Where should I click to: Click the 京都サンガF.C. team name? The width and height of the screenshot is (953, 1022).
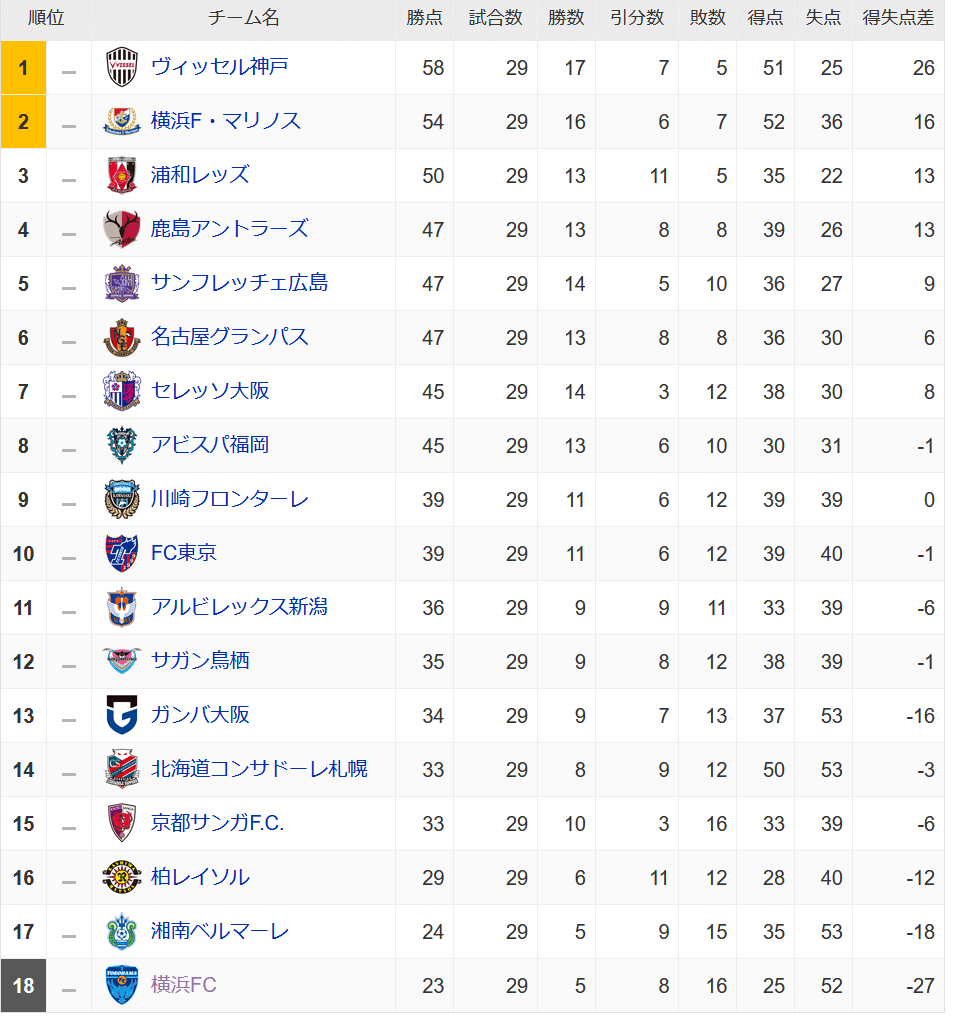click(x=218, y=823)
